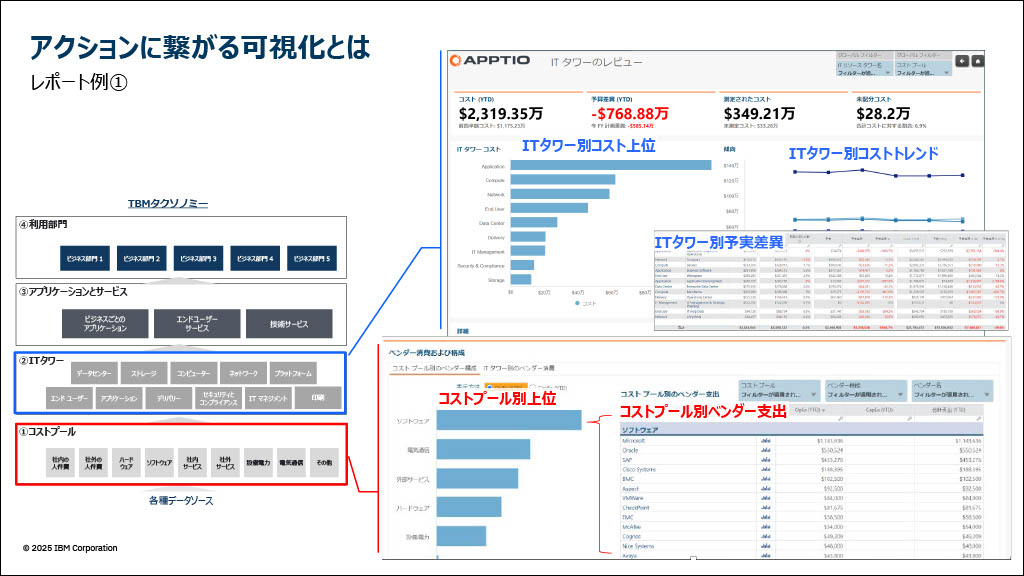Image resolution: width=1024 pixels, height=576 pixels.
Task: Select the ビジネス部門 3 box
Action: (199, 259)
